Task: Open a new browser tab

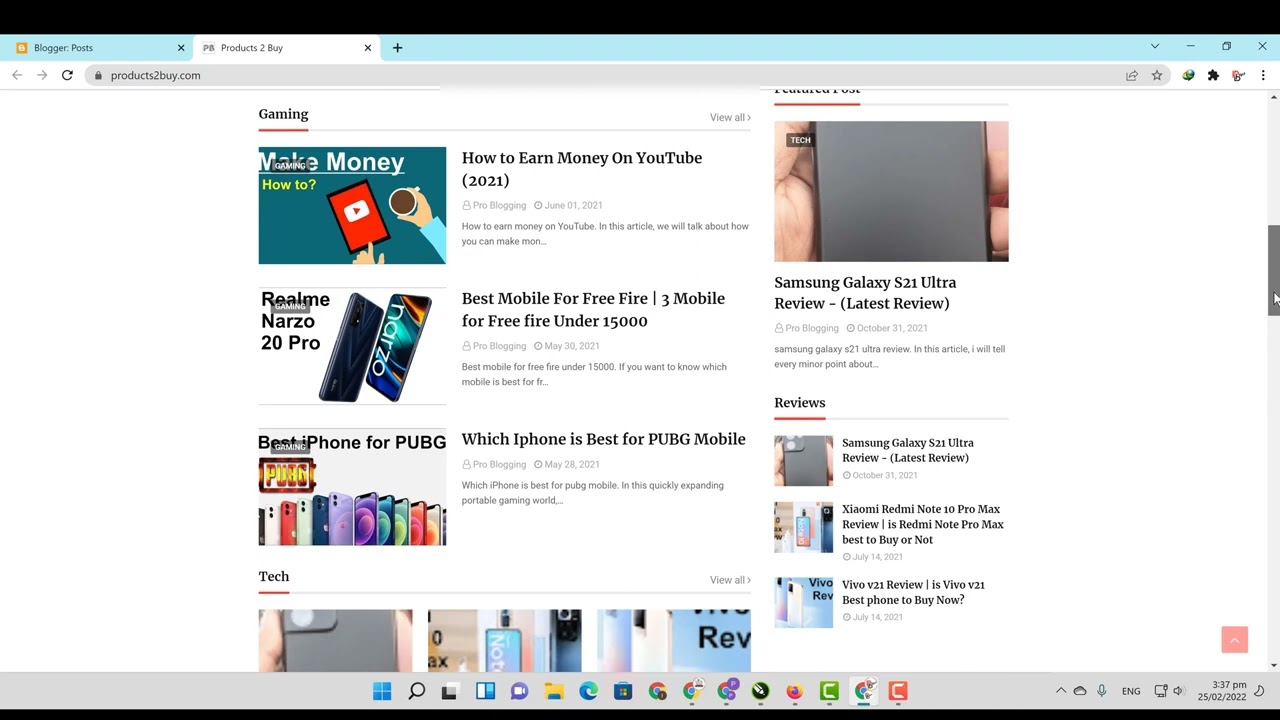Action: pos(397,47)
